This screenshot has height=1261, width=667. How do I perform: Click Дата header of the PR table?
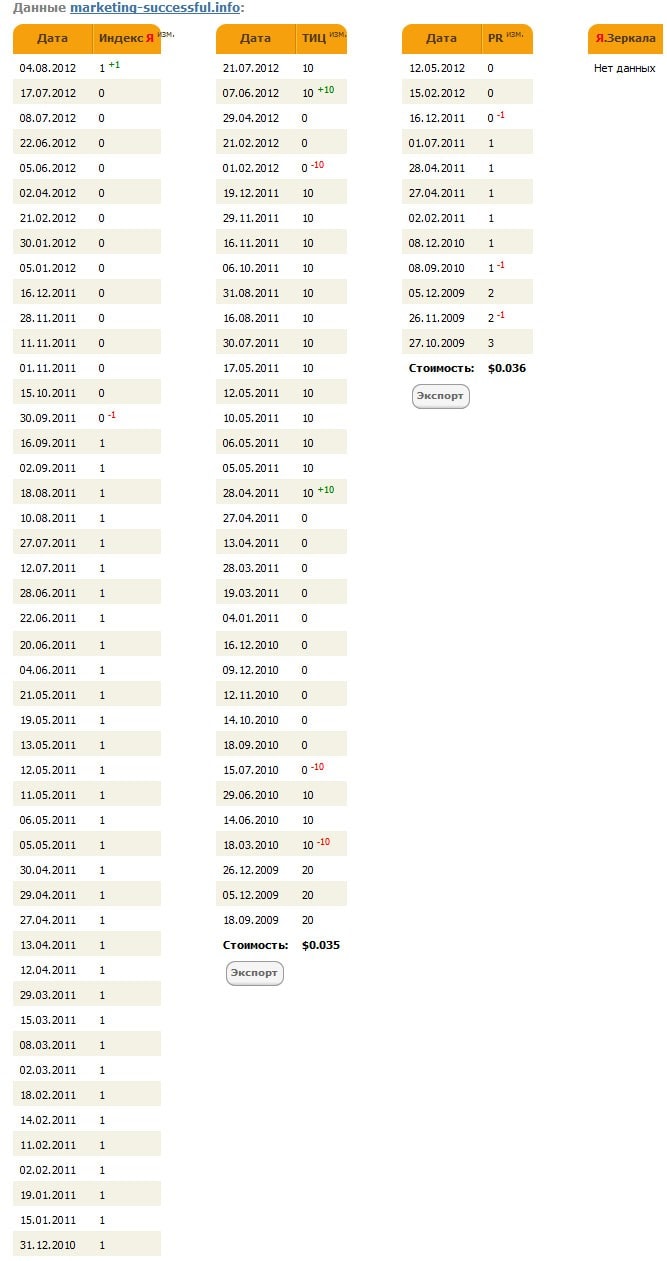click(x=441, y=39)
